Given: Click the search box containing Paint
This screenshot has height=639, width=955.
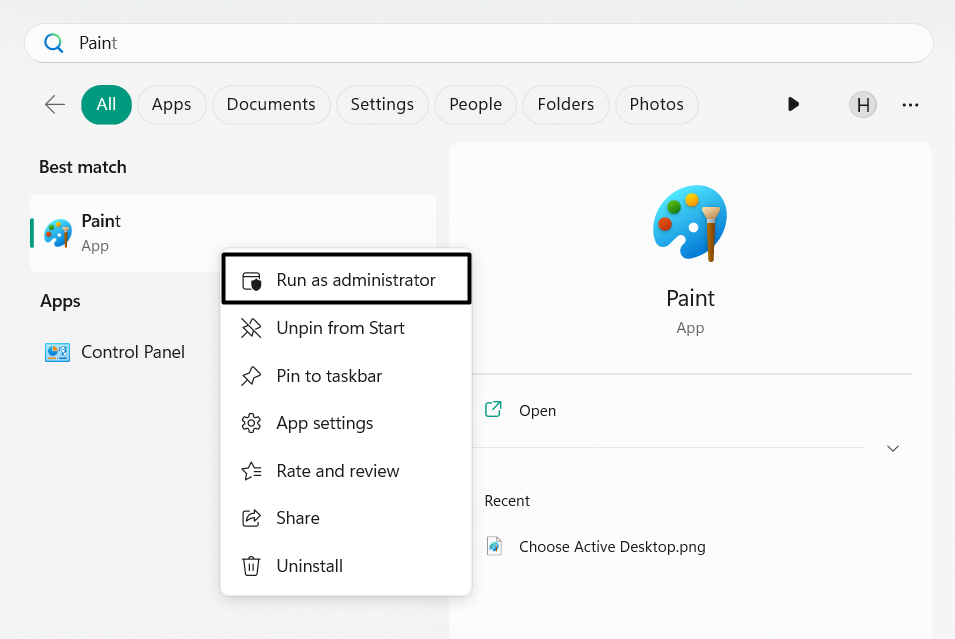Looking at the screenshot, I should 480,43.
